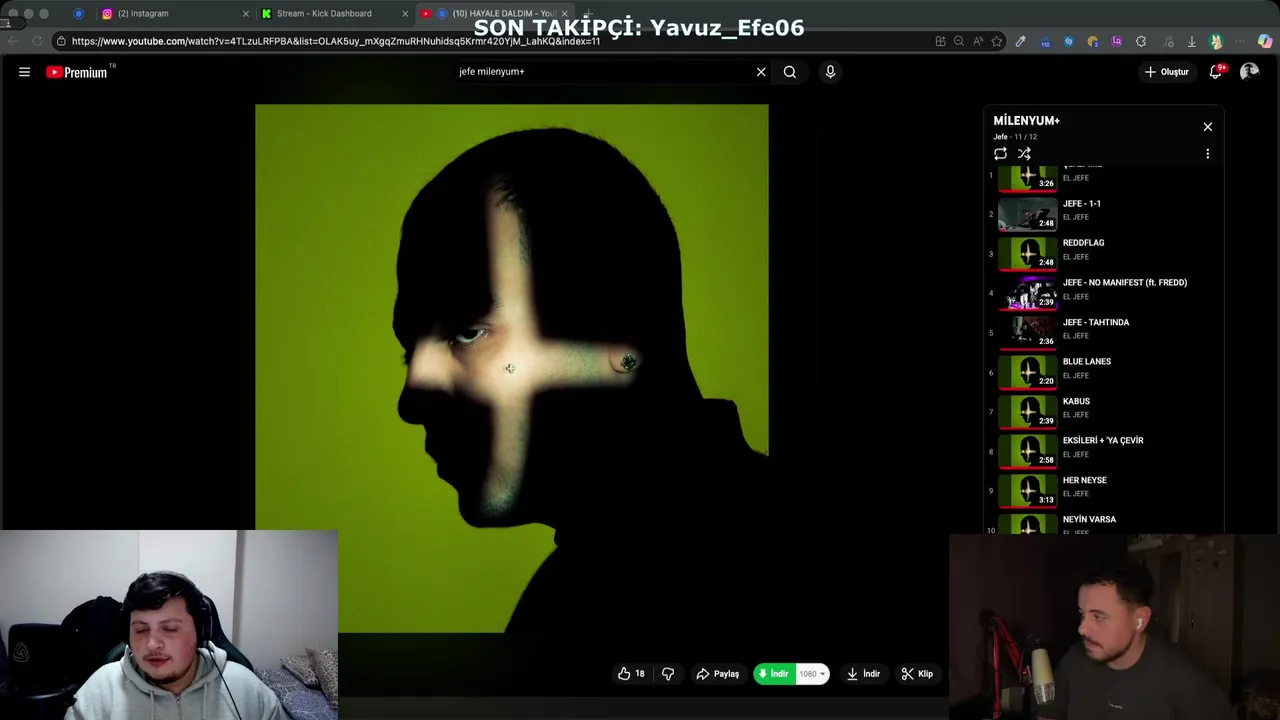Dislike the video with the thumbs-down icon

[668, 674]
